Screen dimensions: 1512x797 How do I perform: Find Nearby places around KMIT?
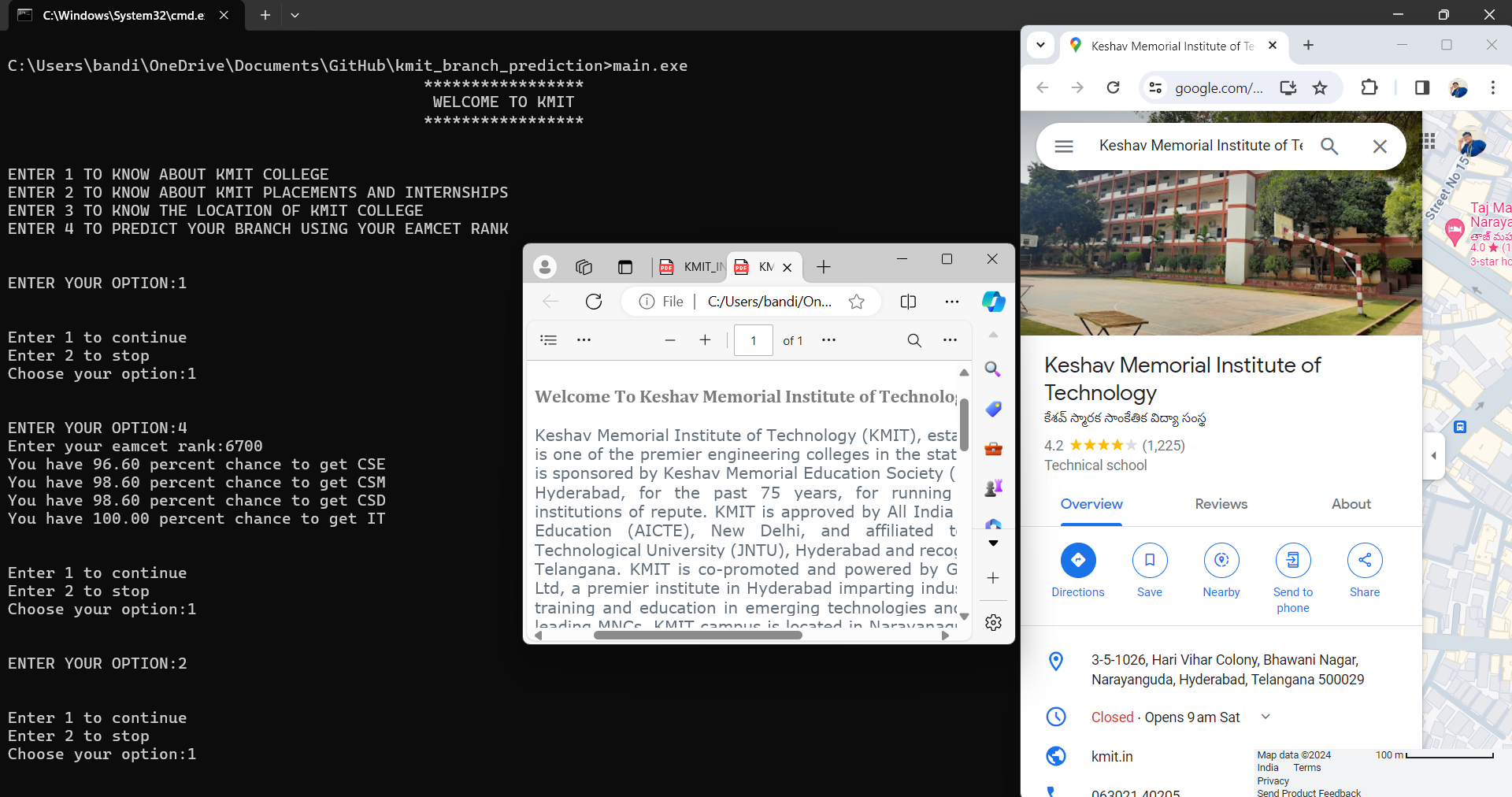[1221, 570]
